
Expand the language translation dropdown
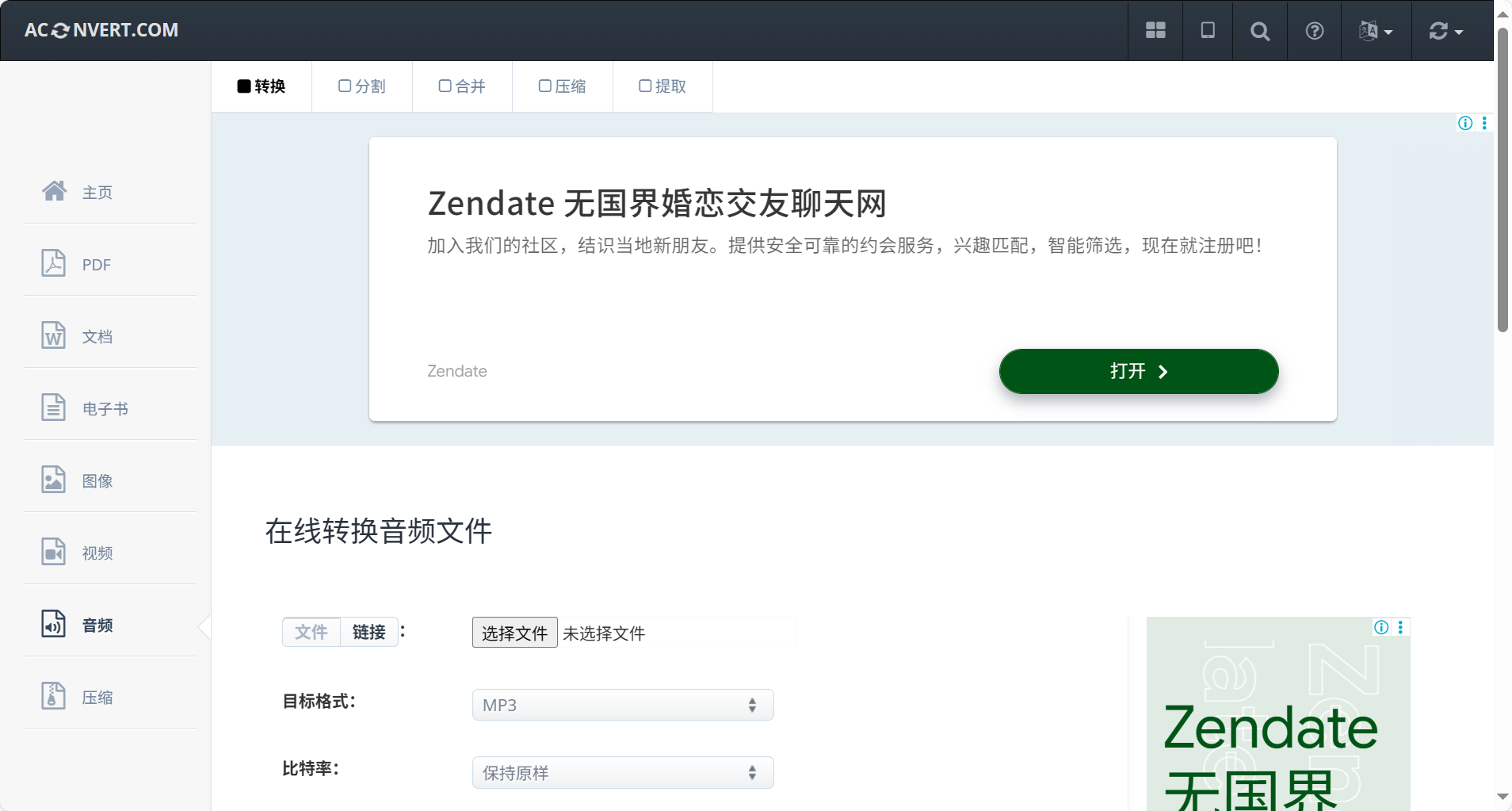click(1376, 31)
